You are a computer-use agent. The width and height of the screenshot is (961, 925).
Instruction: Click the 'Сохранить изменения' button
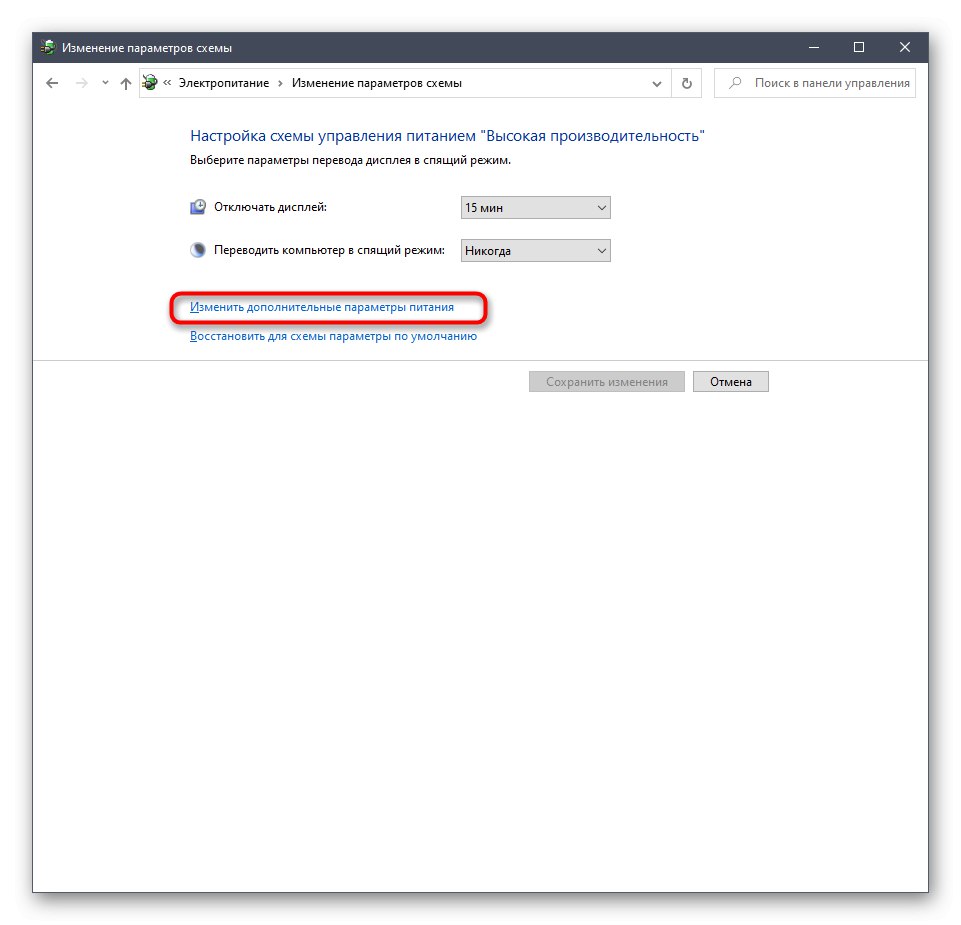click(x=606, y=381)
